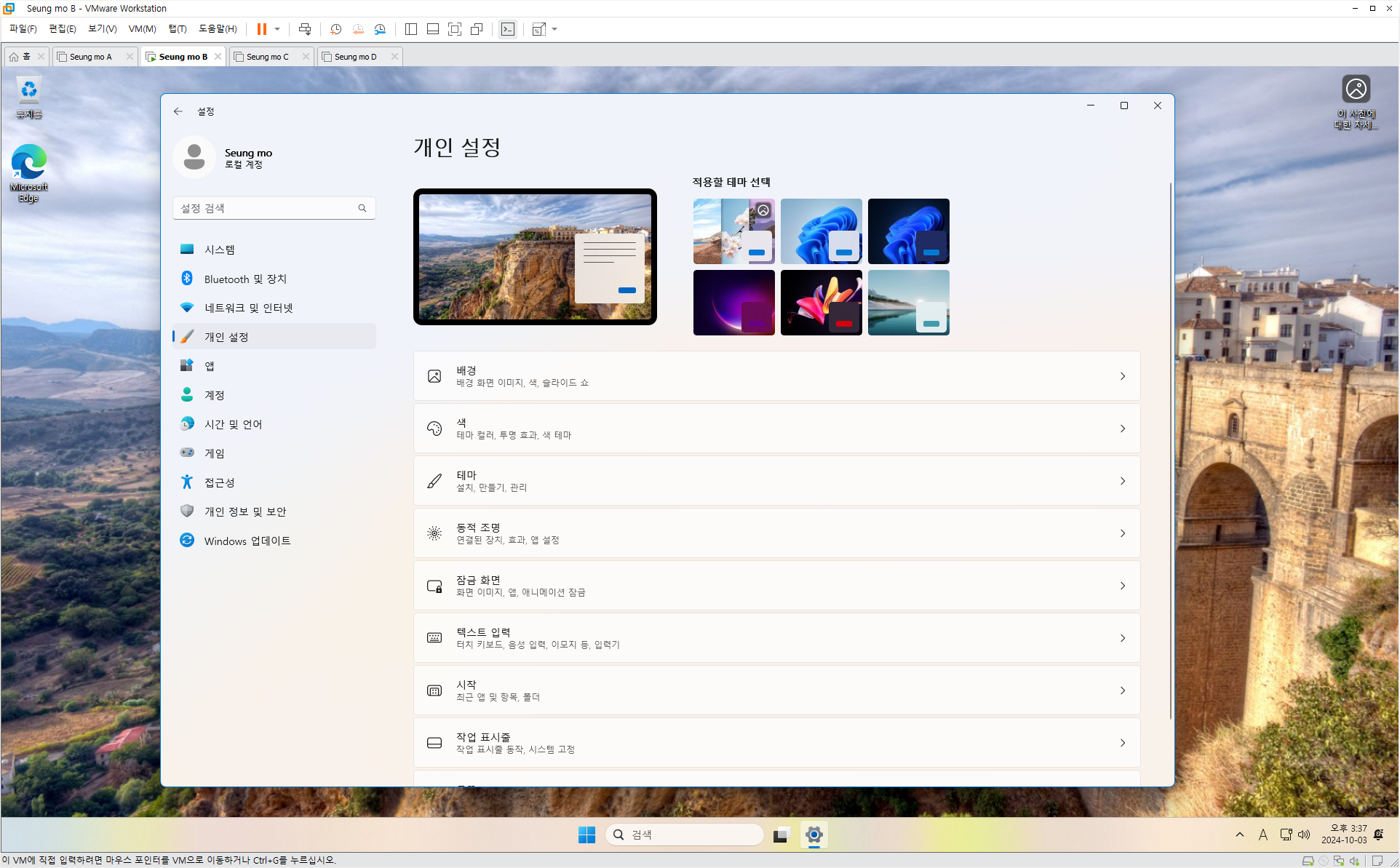Enter full screen mode in VMware

(454, 29)
